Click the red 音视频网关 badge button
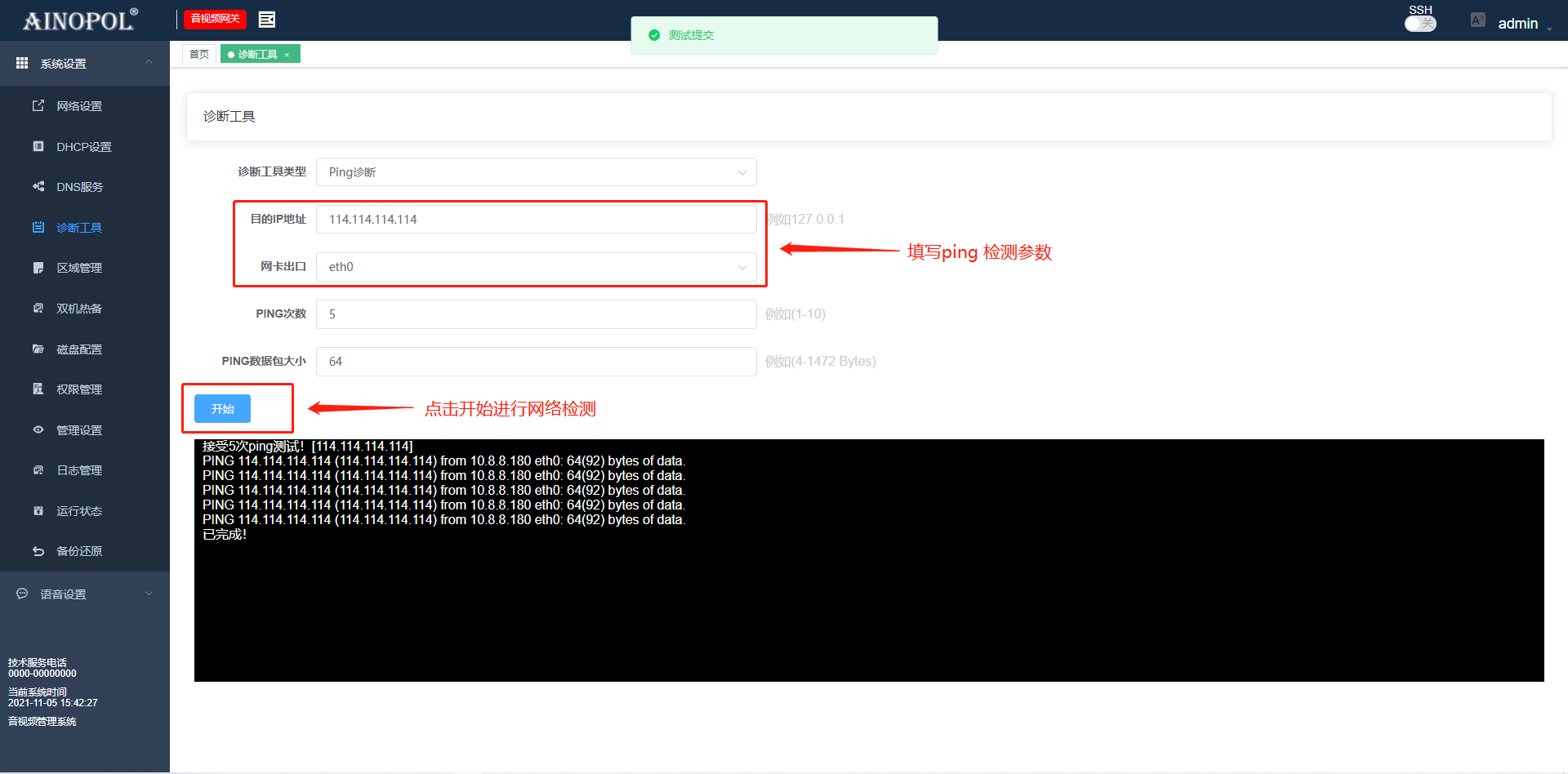Viewport: 1568px width, 774px height. point(215,19)
